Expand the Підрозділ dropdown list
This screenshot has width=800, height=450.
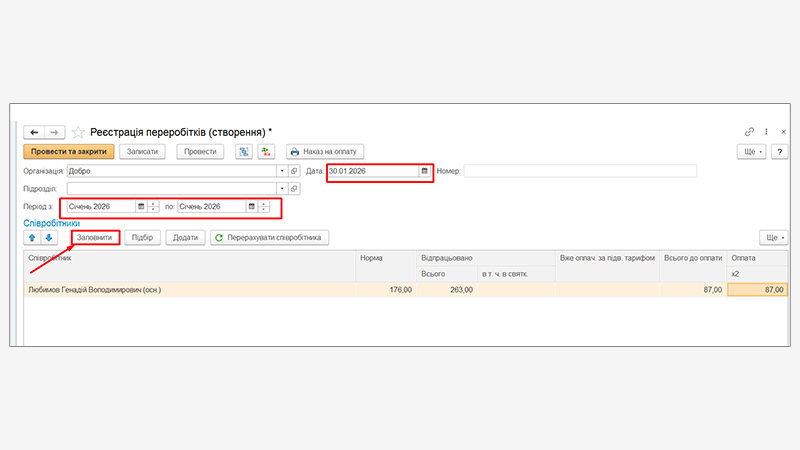pyautogui.click(x=283, y=188)
